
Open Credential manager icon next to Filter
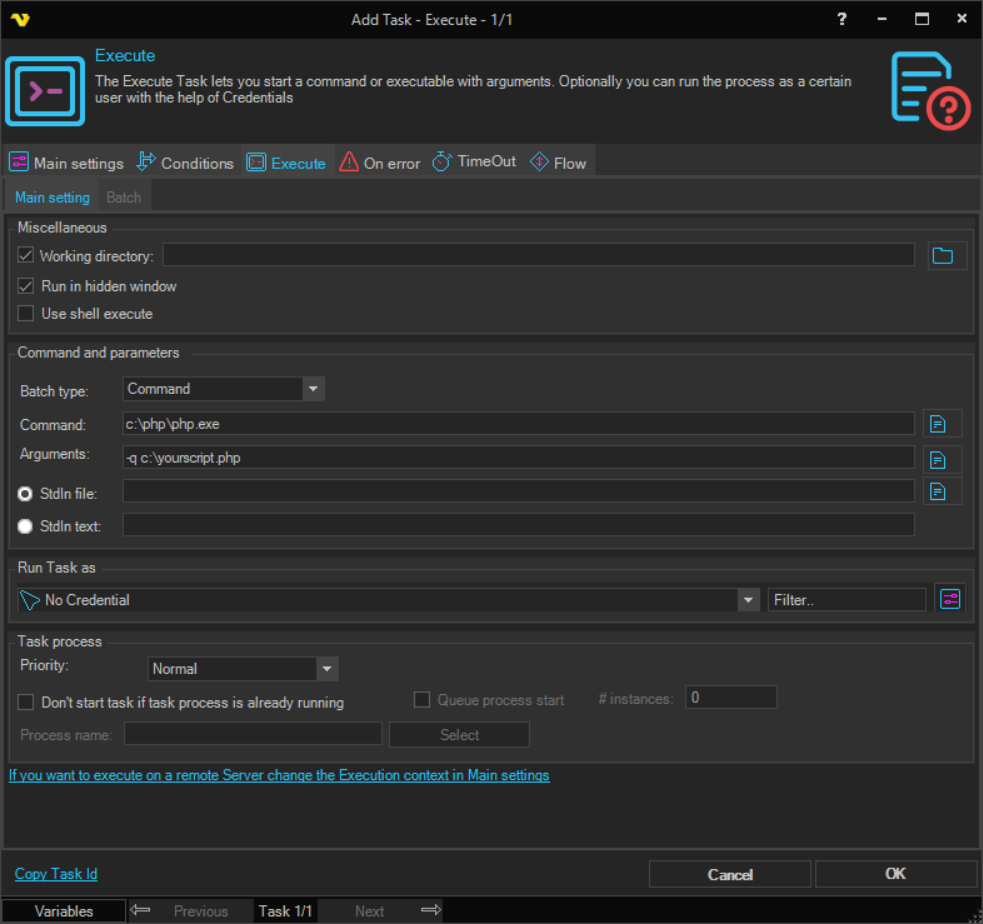pyautogui.click(x=948, y=597)
